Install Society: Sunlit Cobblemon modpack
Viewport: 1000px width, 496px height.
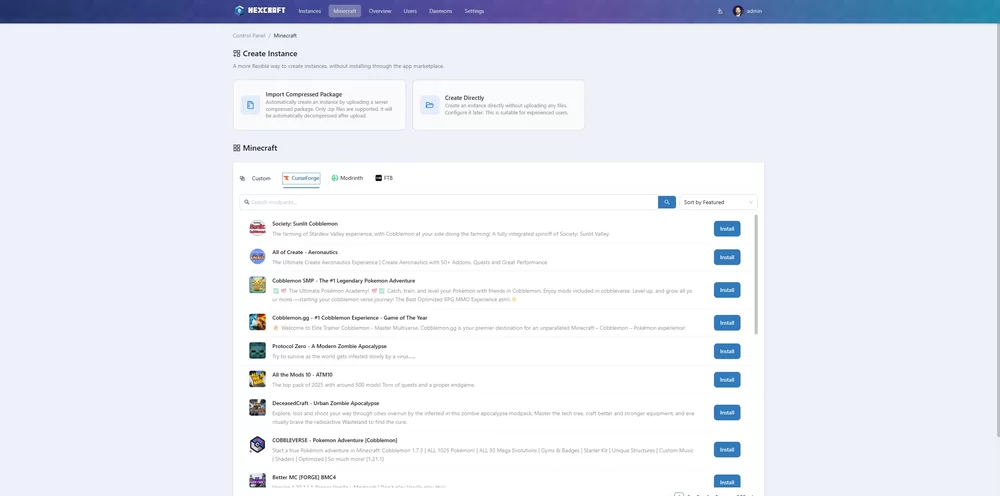click(x=727, y=229)
